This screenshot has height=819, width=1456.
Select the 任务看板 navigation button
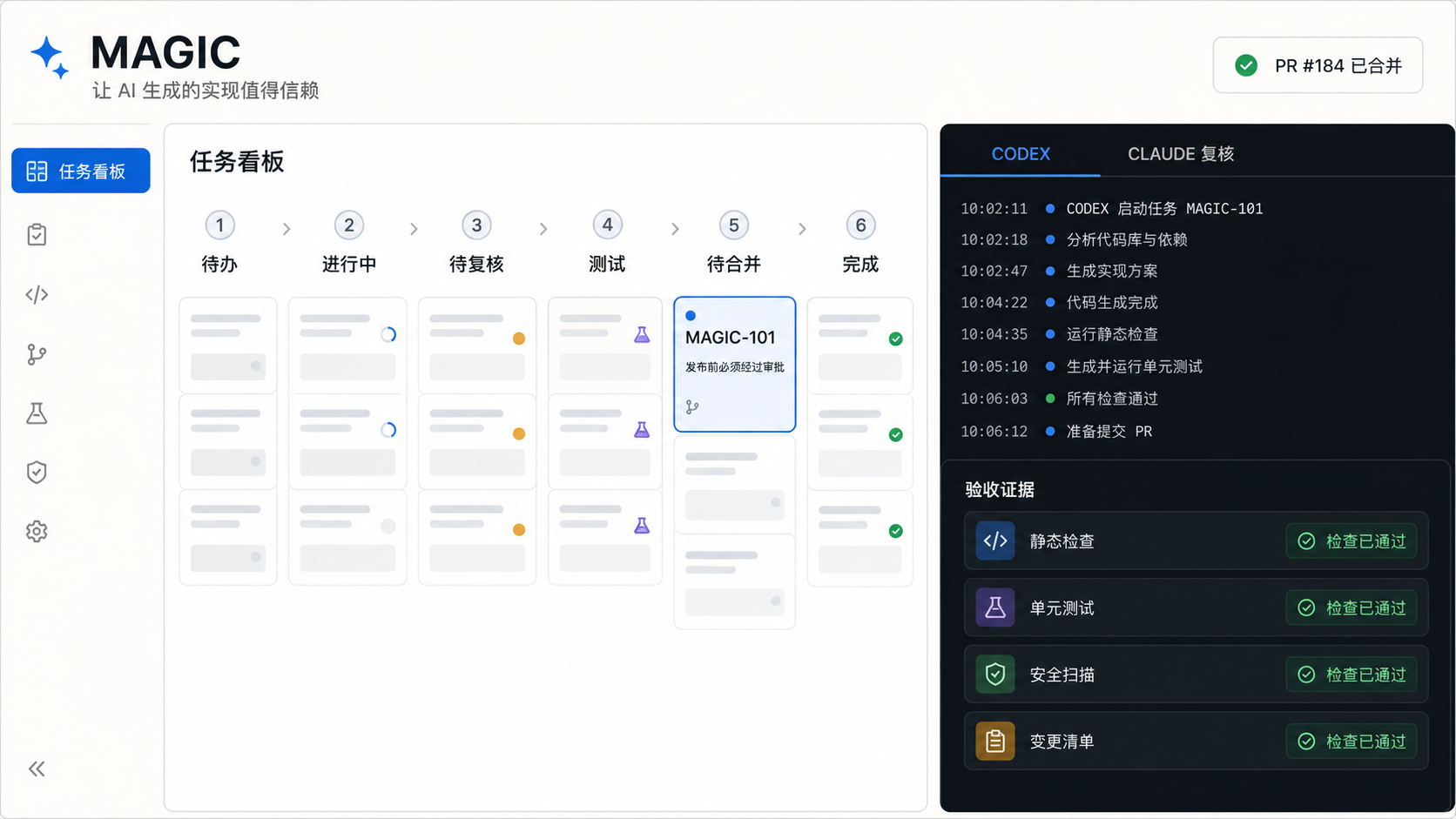(81, 171)
